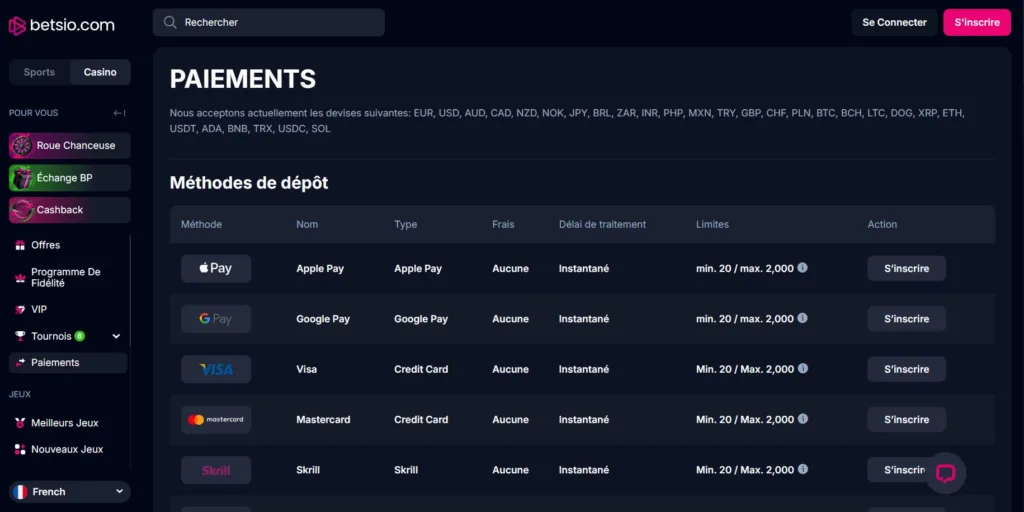Open the French language dropdown
Viewport: 1024px width, 512px height.
[70, 492]
